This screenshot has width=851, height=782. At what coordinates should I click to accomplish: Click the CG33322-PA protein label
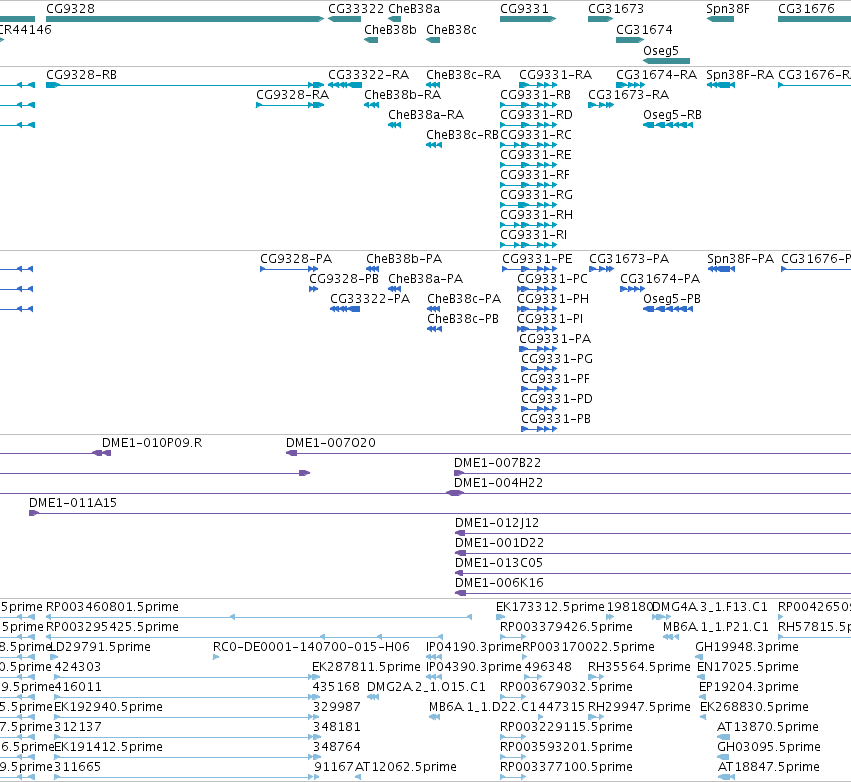click(370, 299)
